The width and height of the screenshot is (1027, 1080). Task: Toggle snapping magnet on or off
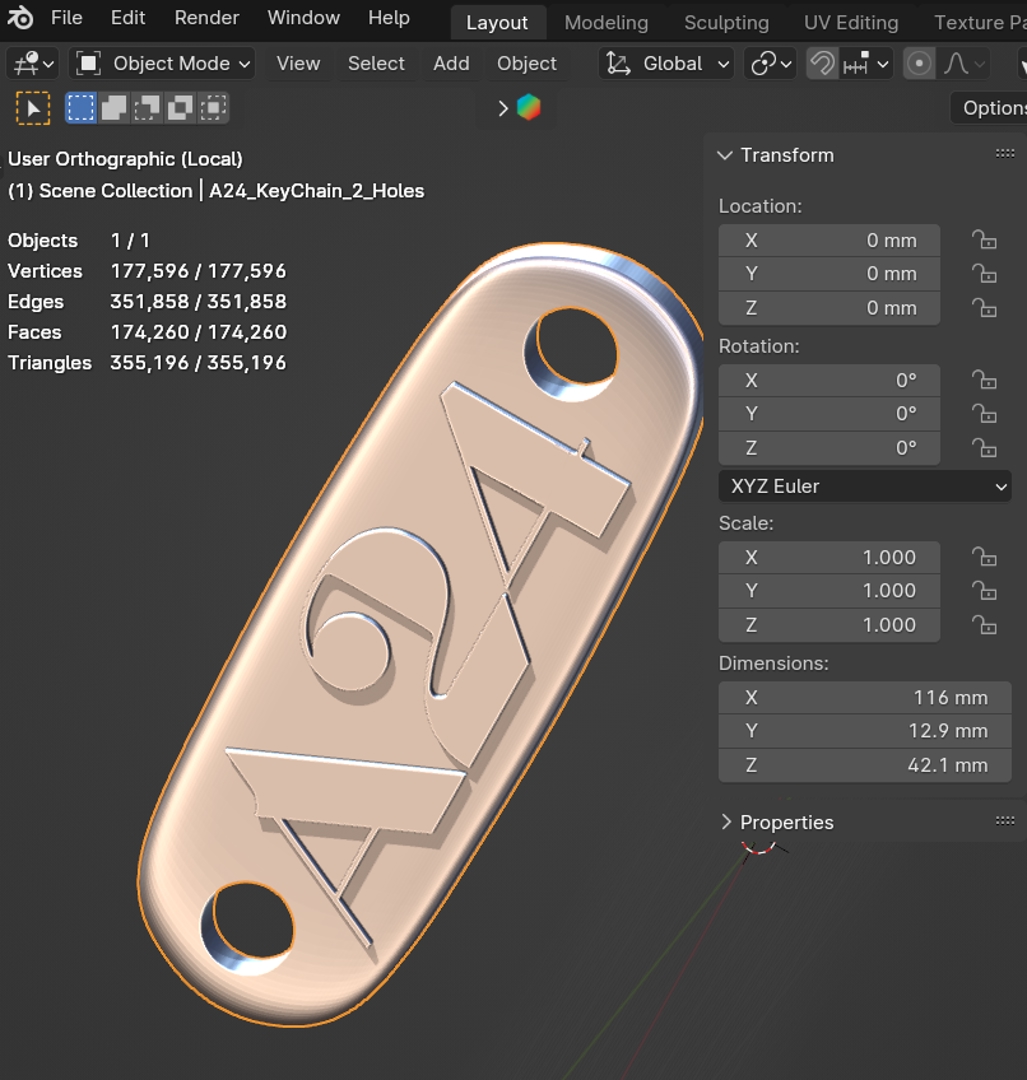click(x=822, y=64)
